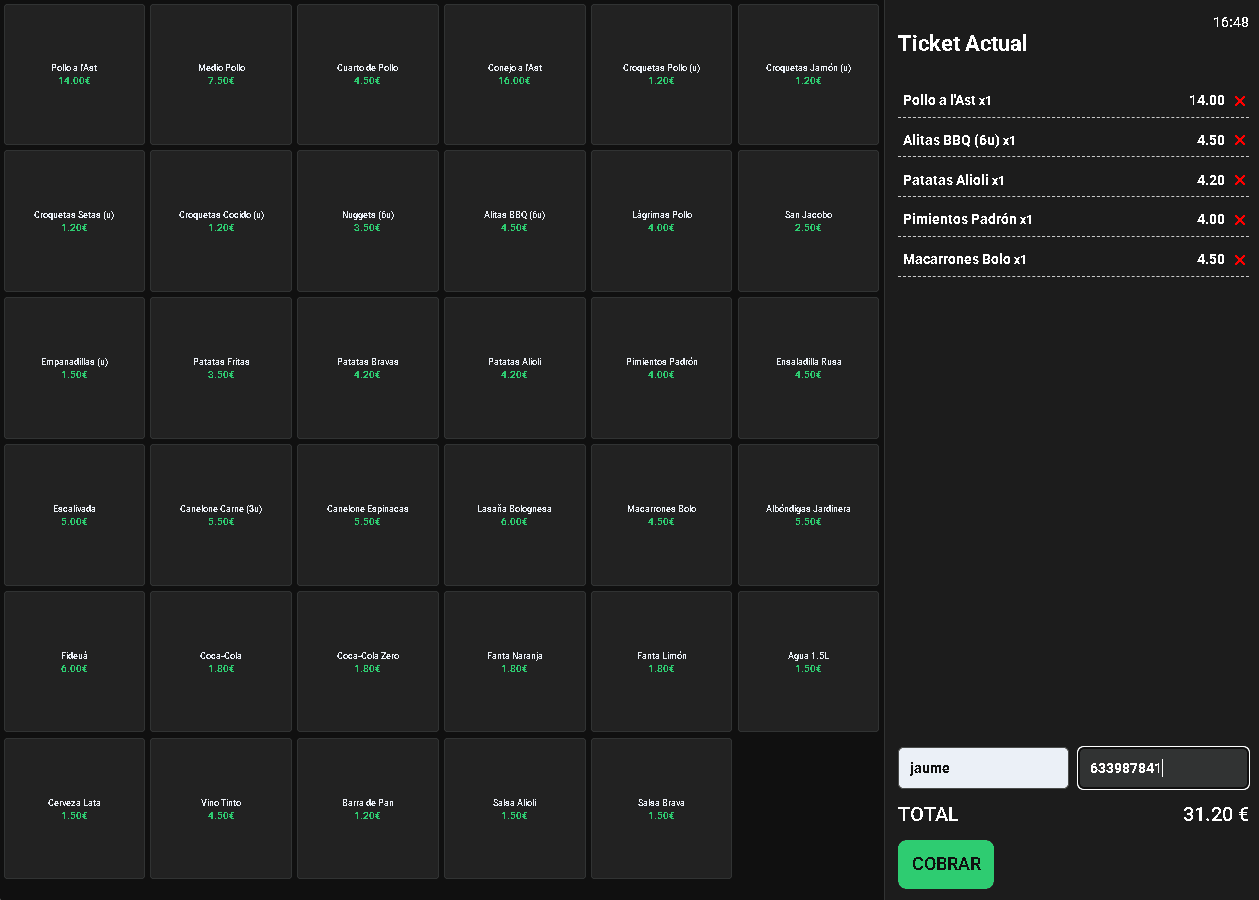Select the Cuarto de Pollo product
Viewport: 1259px width, 900px height.
tap(368, 74)
